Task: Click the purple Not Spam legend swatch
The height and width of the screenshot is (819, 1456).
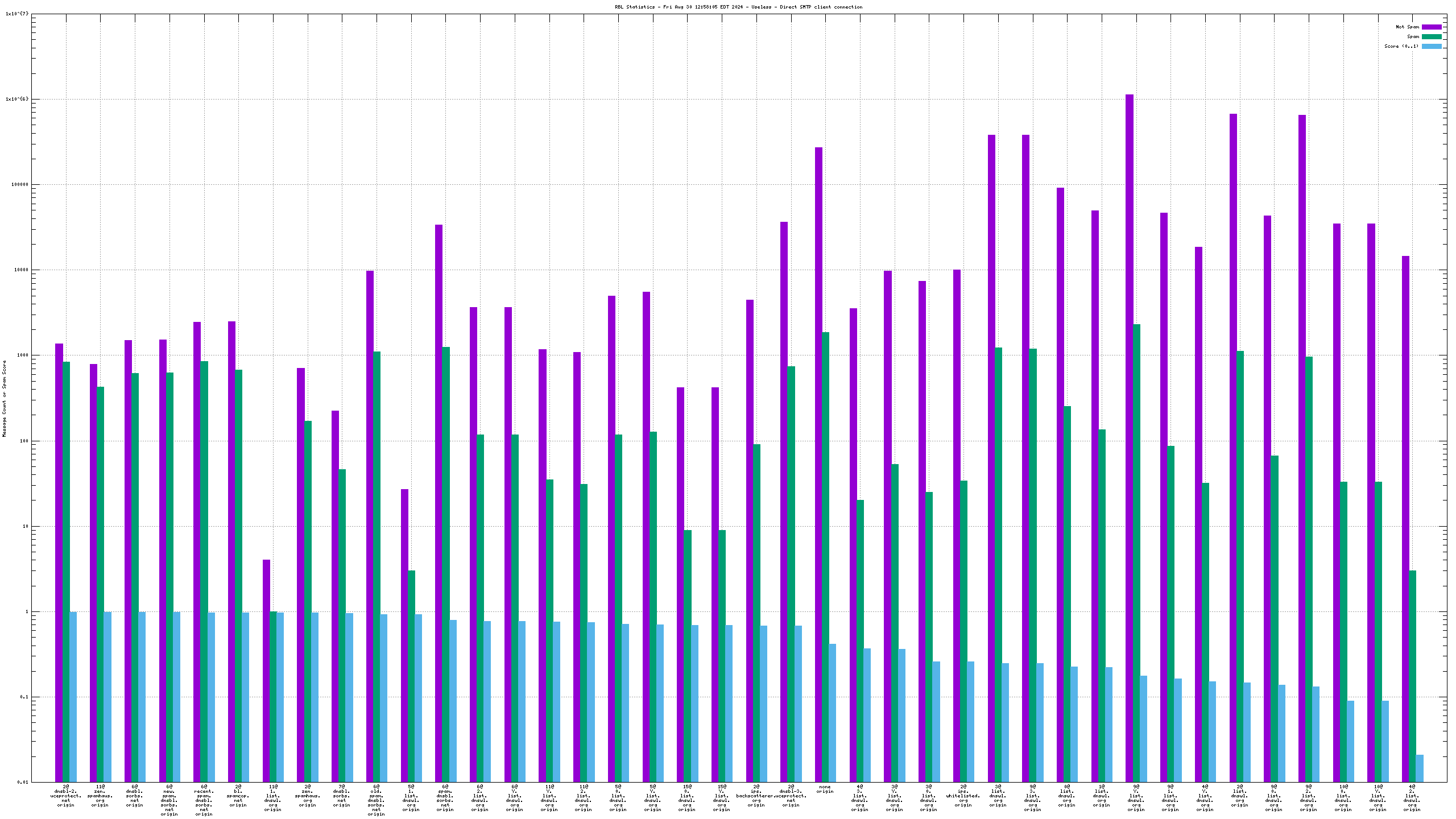Action: point(1432,27)
